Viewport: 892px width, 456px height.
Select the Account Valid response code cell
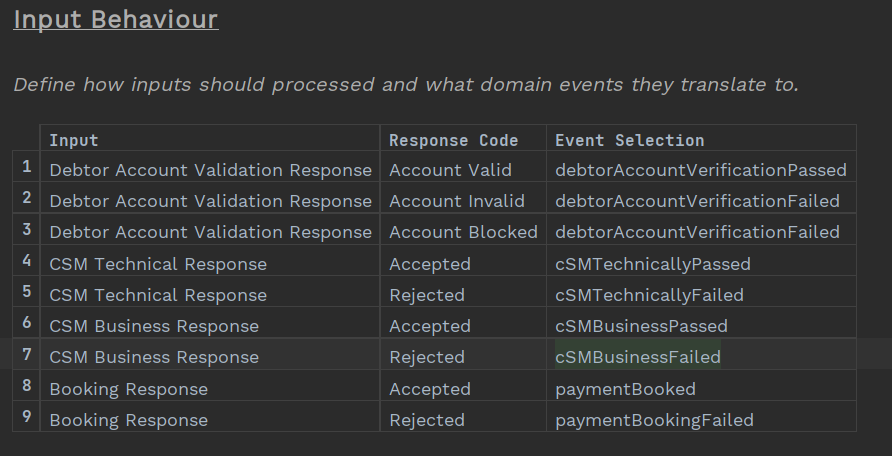pyautogui.click(x=450, y=170)
